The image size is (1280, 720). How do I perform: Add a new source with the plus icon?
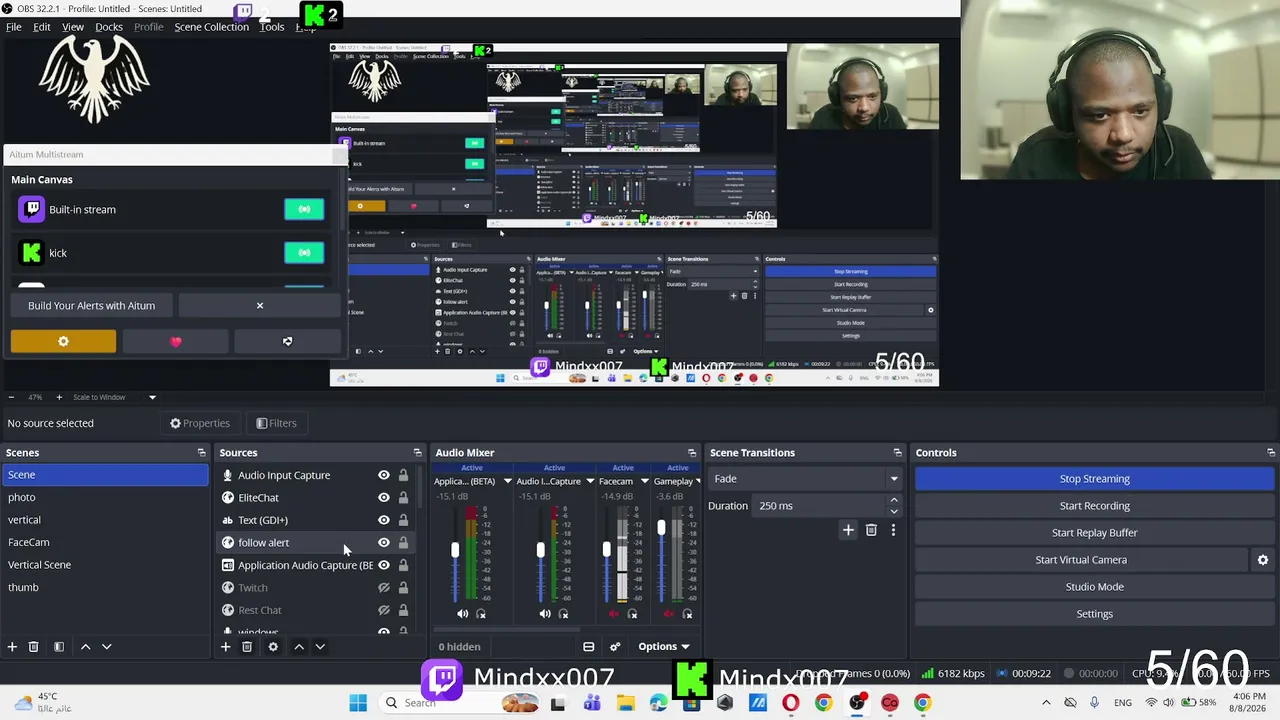point(225,647)
